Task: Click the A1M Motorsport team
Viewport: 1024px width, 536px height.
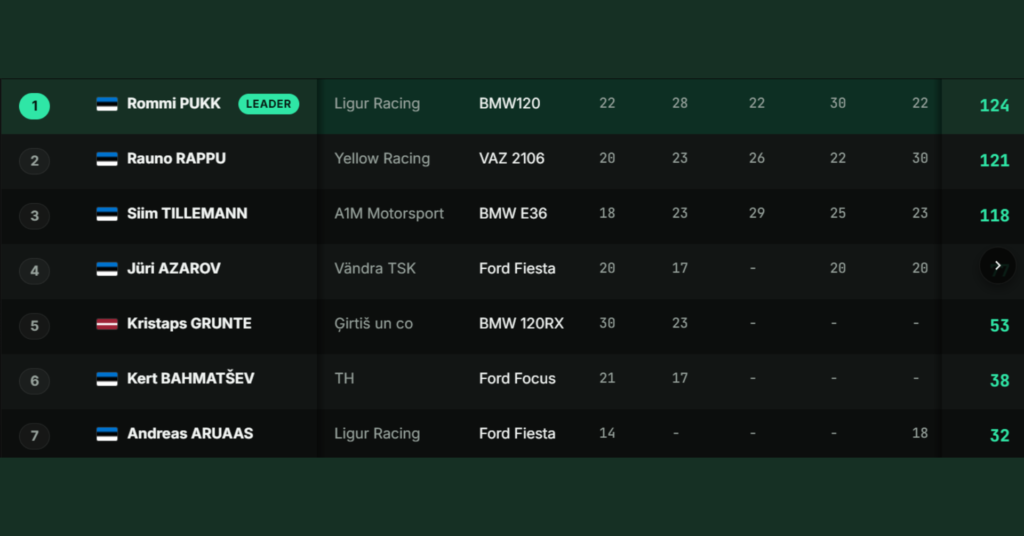Action: pos(389,213)
